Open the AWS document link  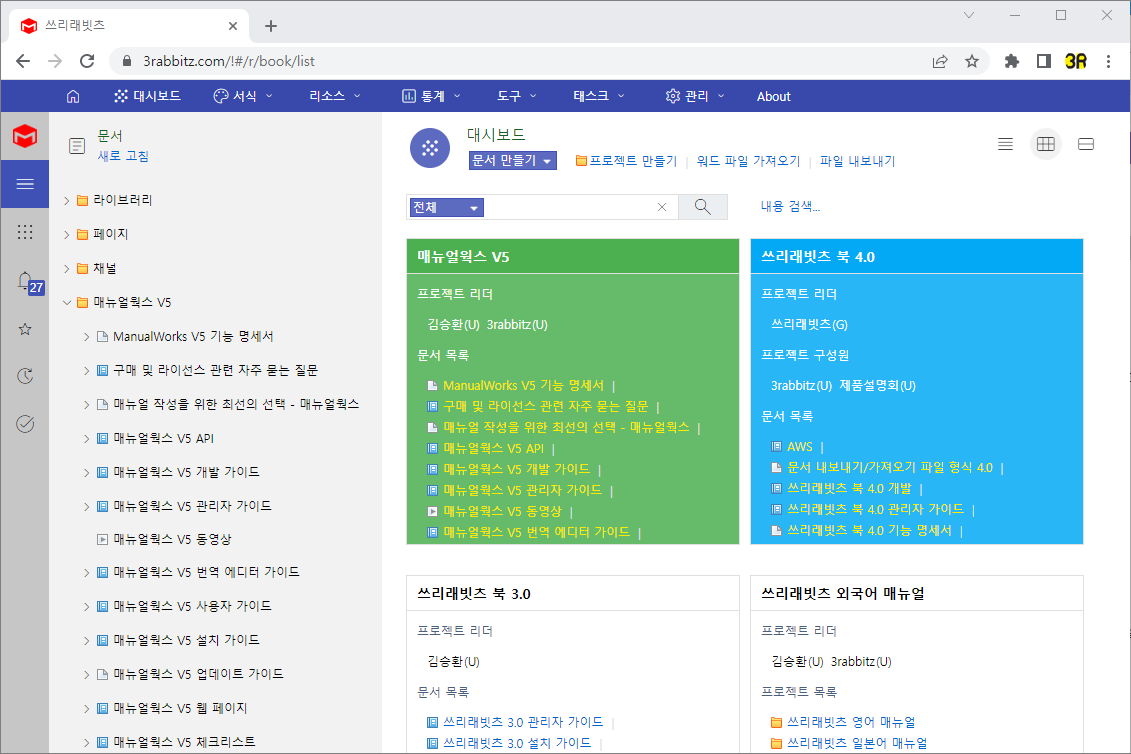pos(799,447)
